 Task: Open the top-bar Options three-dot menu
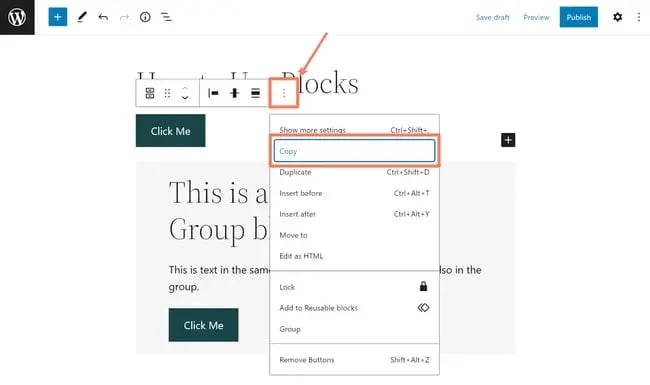click(x=638, y=17)
